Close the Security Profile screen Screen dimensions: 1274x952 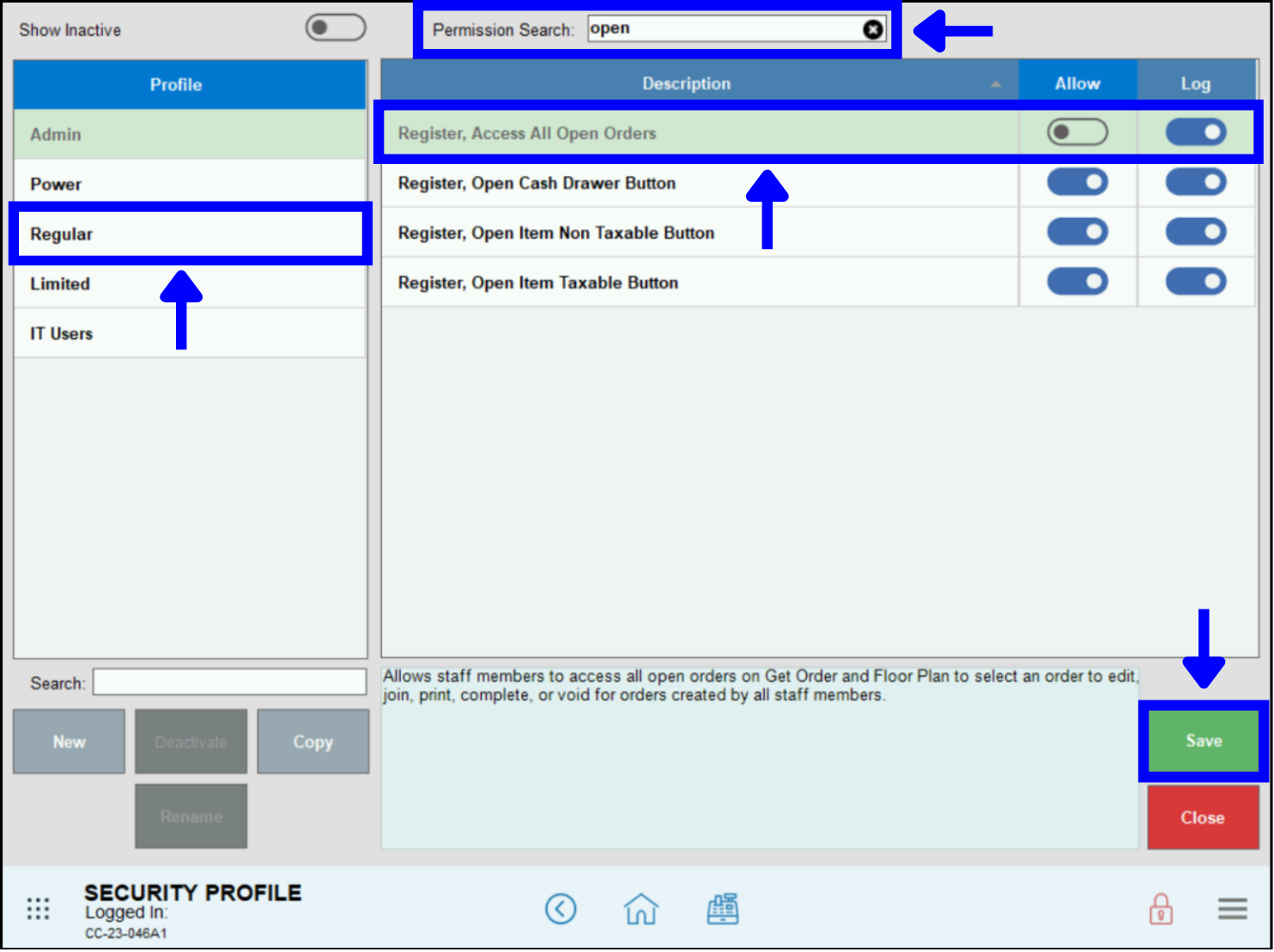pyautogui.click(x=1202, y=816)
